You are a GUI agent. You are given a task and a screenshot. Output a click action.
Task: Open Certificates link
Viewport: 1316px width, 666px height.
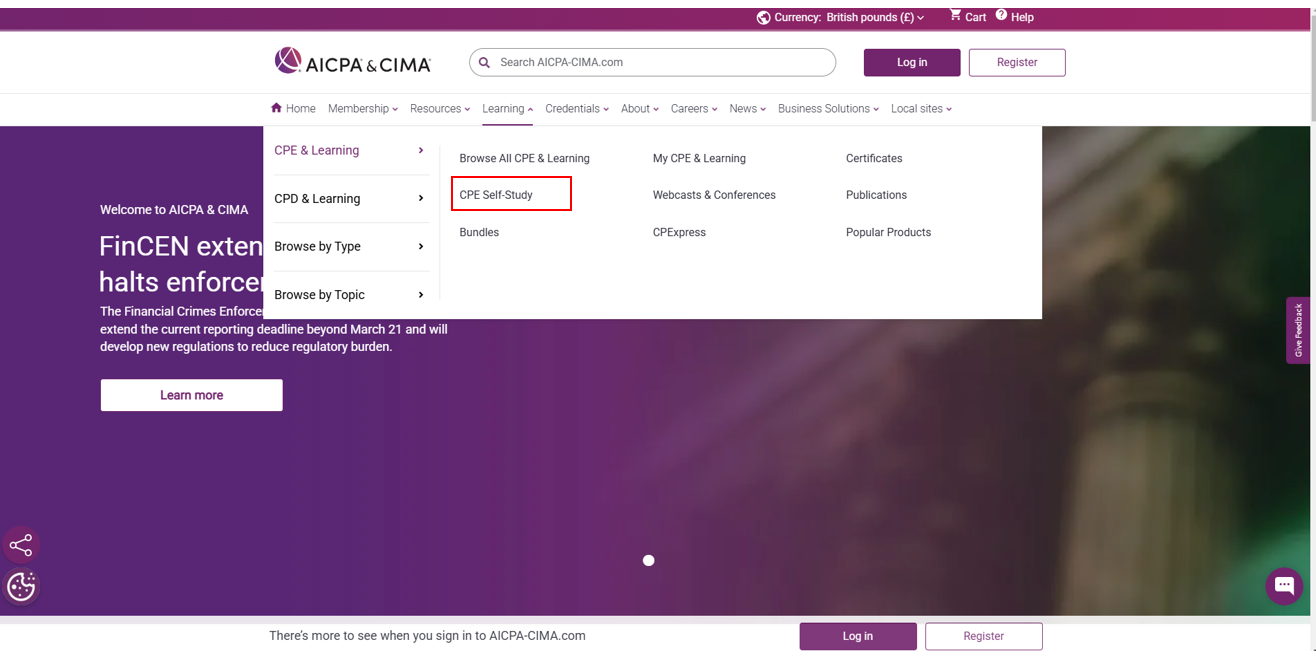874,158
